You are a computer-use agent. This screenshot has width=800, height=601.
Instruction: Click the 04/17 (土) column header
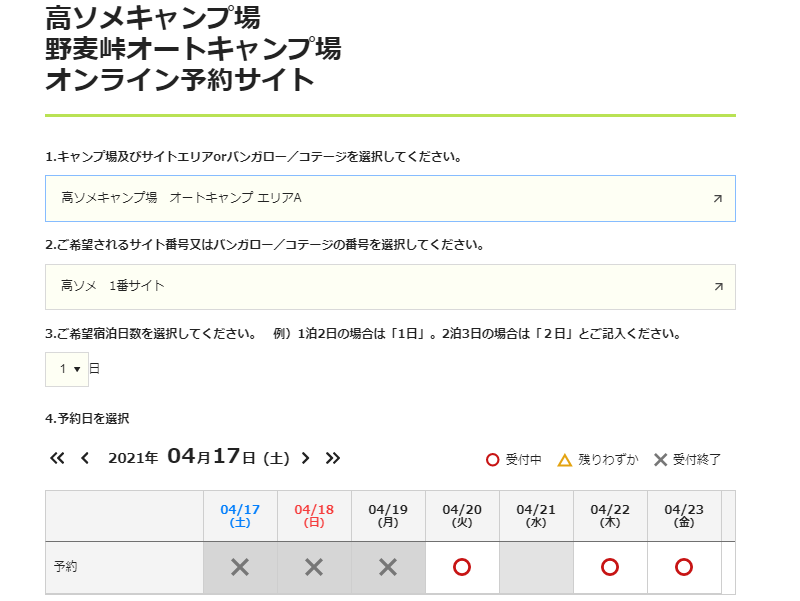(240, 516)
